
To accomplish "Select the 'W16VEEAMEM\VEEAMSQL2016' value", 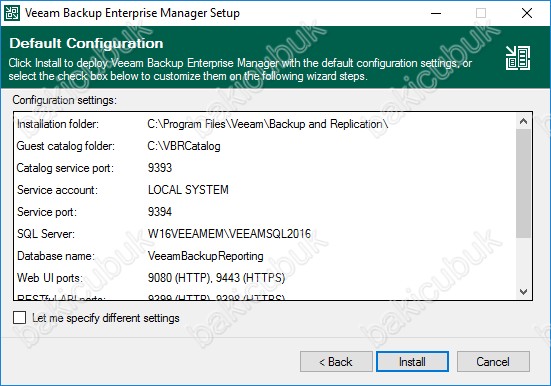I will pyautogui.click(x=229, y=234).
